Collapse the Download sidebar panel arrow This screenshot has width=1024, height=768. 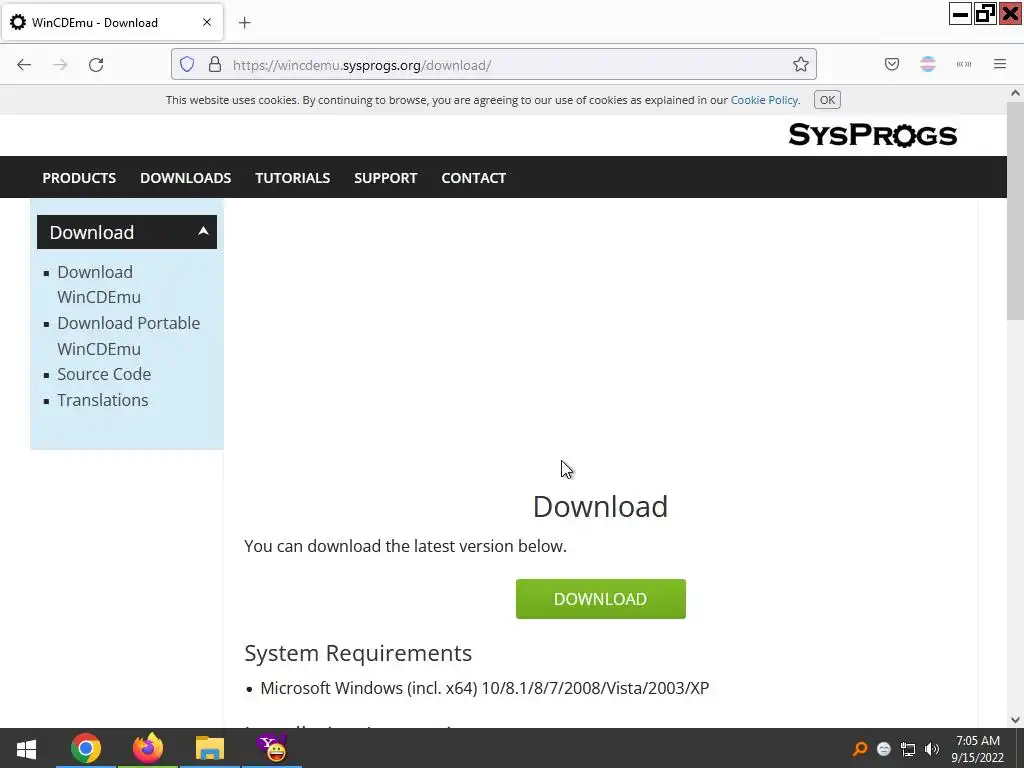203,231
